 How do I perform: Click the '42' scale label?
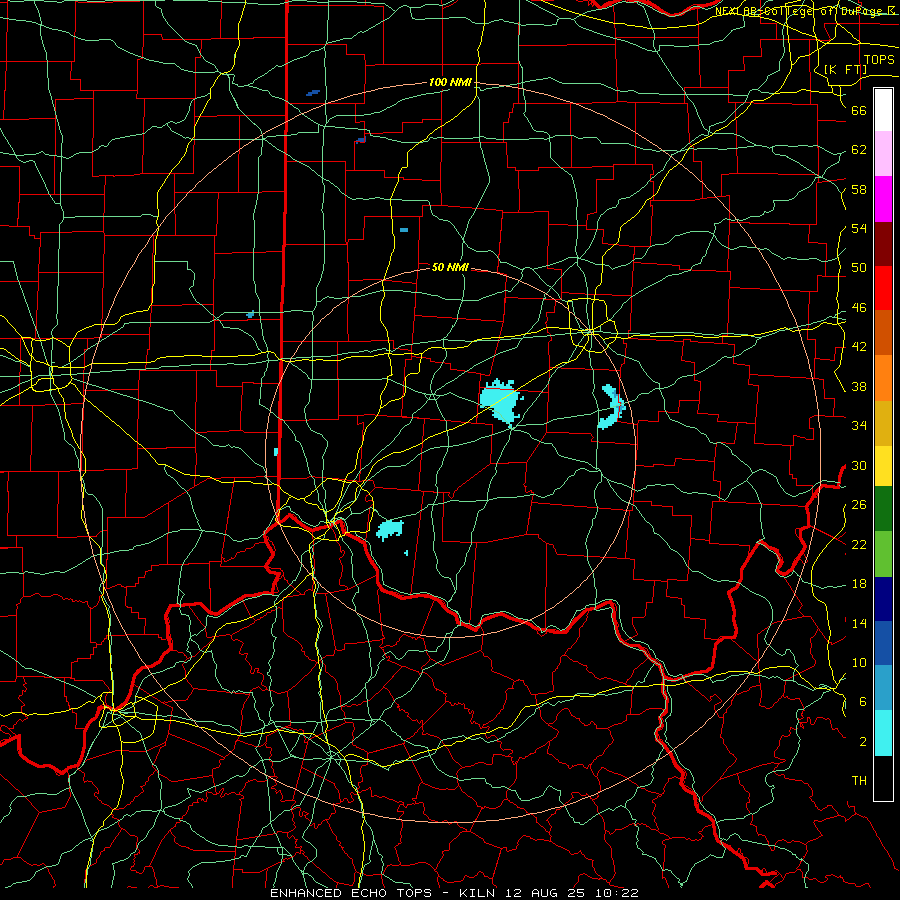coord(859,347)
